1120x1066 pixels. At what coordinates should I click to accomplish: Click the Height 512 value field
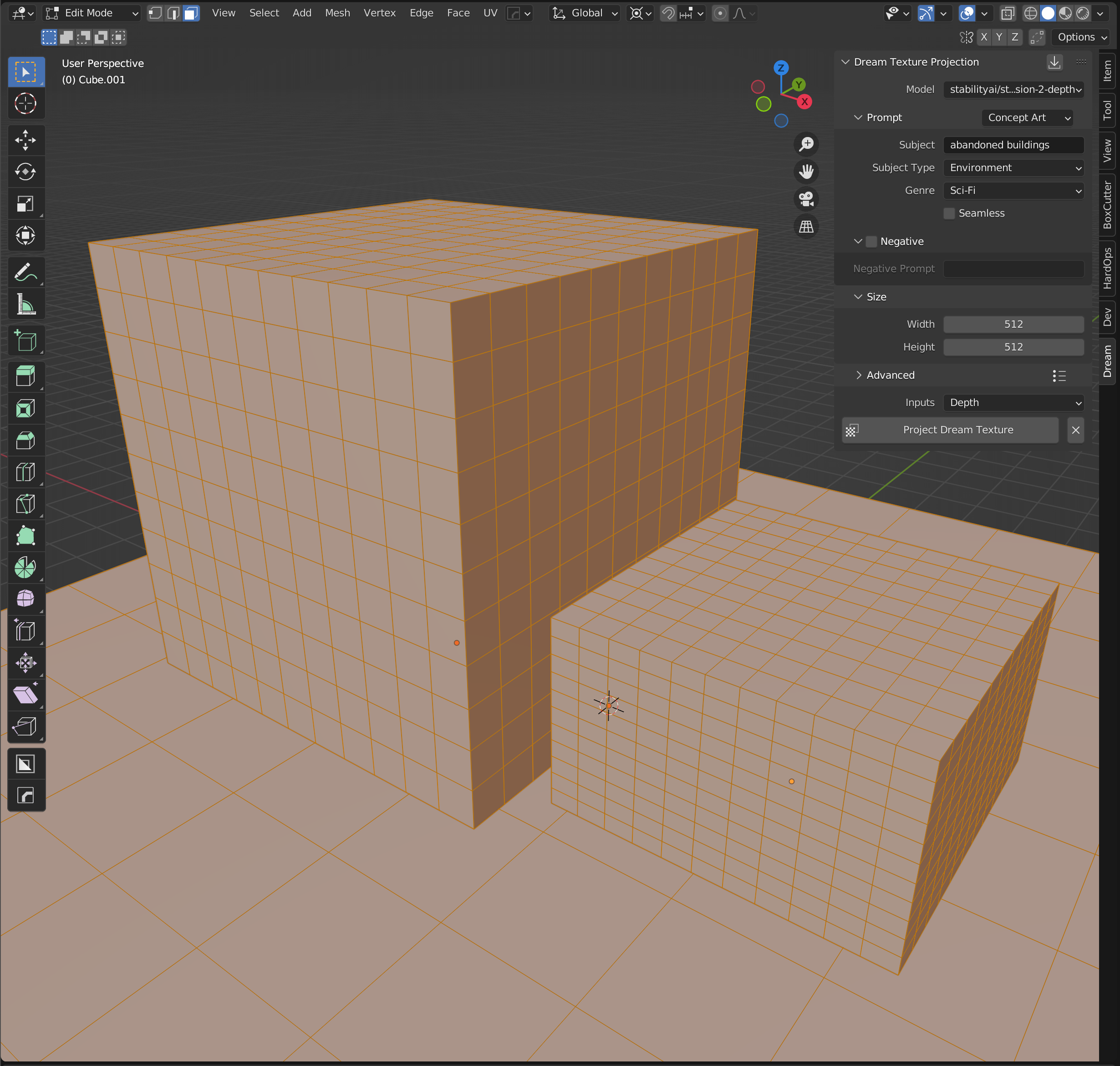pyautogui.click(x=1013, y=347)
